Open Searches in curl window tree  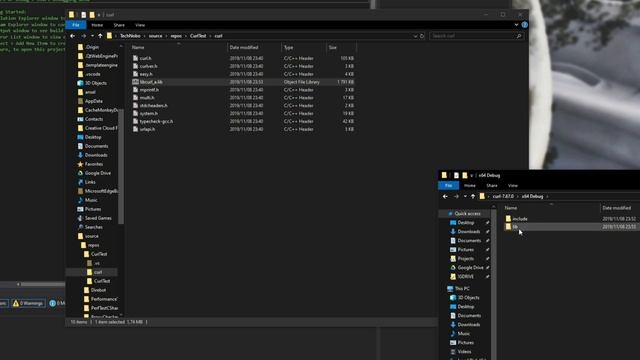point(93,227)
